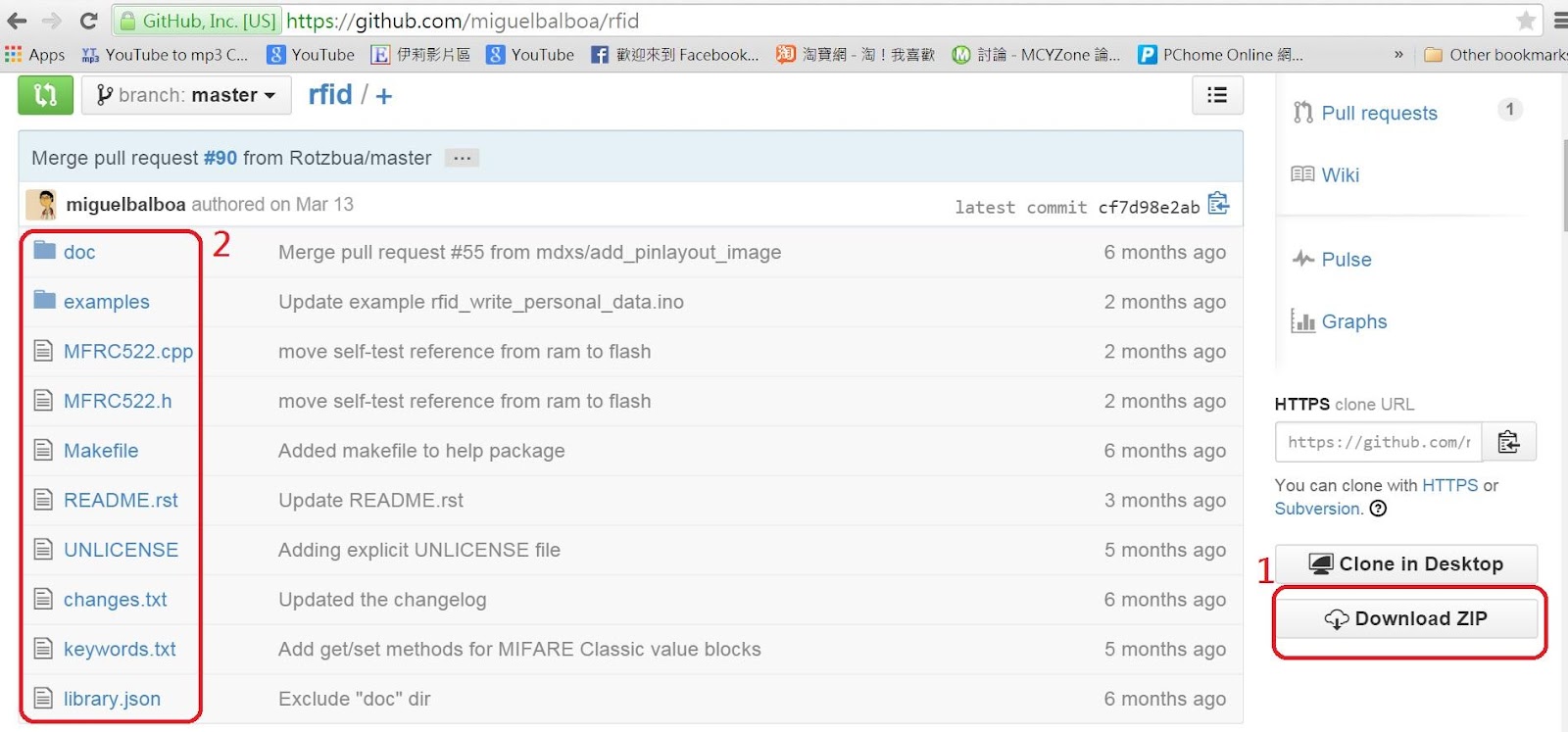
Task: Open the 'Merge pull request #55' commit message
Action: pos(529,252)
